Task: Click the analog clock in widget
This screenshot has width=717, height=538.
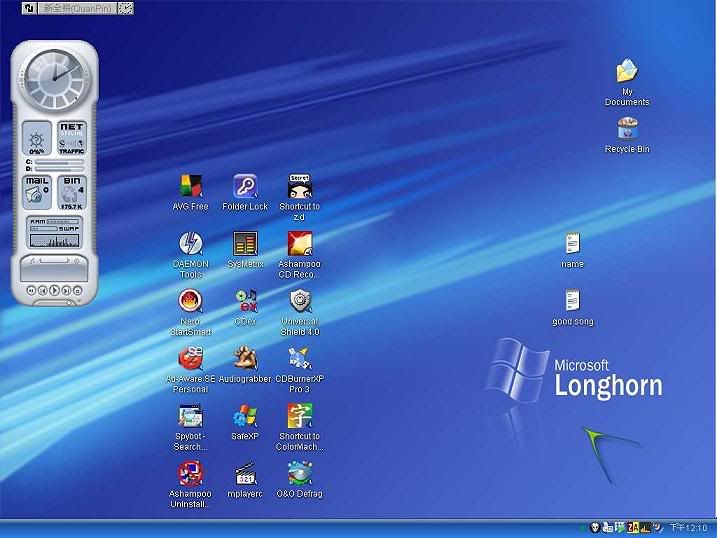Action: coord(54,79)
